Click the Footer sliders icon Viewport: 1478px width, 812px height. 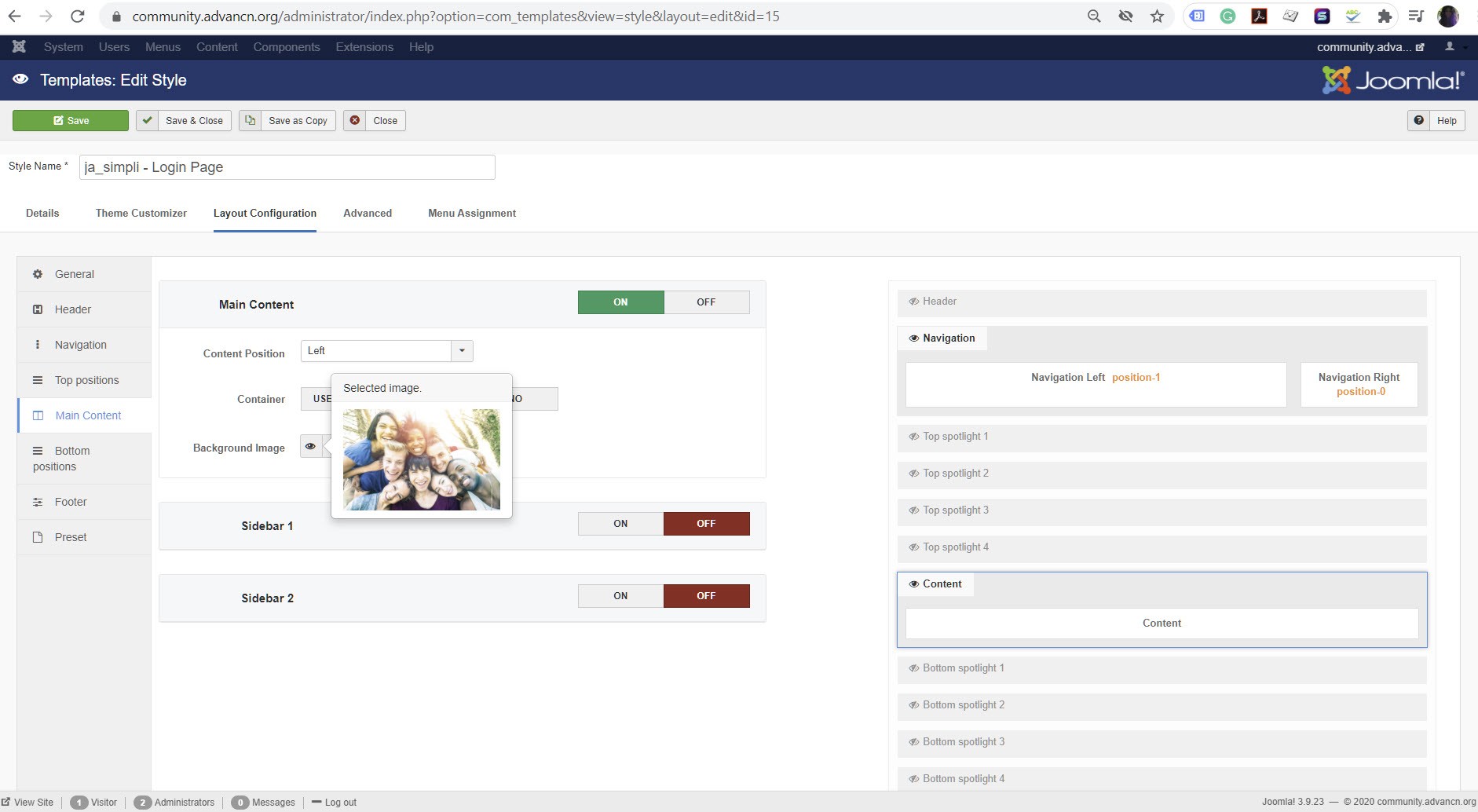coord(38,502)
